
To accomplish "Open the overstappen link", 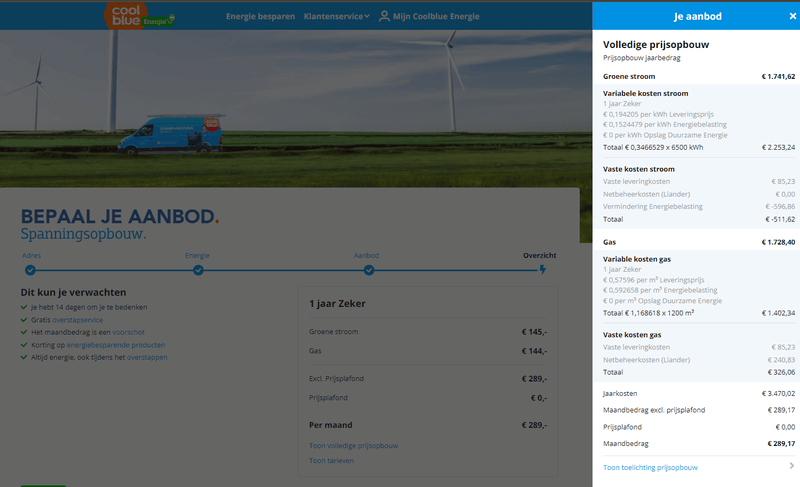I will point(147,357).
